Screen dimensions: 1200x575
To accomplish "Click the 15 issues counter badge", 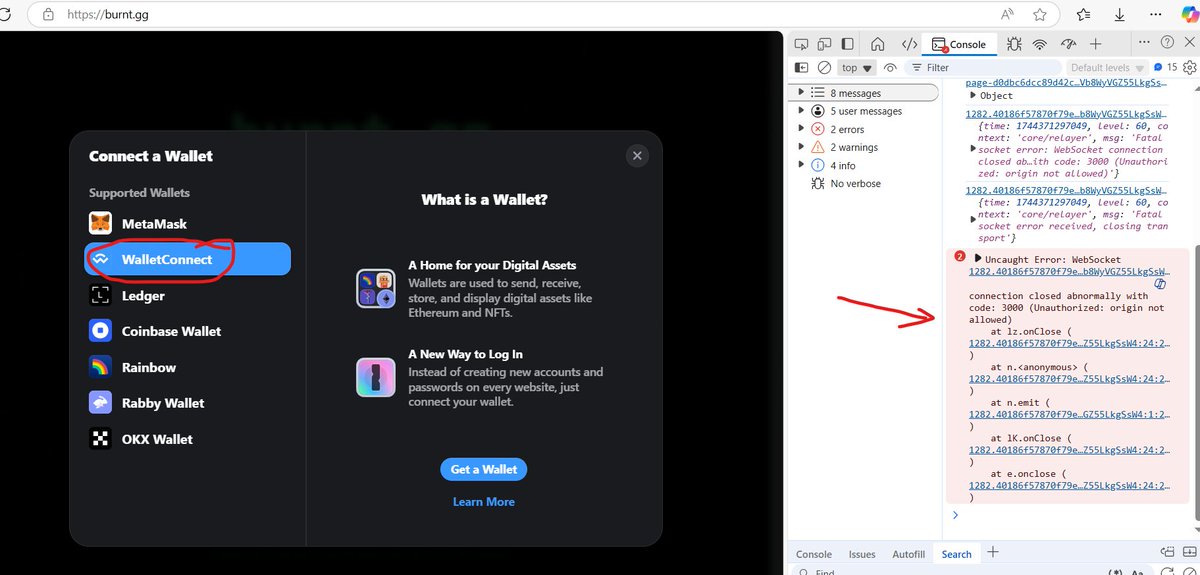I will click(x=1166, y=68).
